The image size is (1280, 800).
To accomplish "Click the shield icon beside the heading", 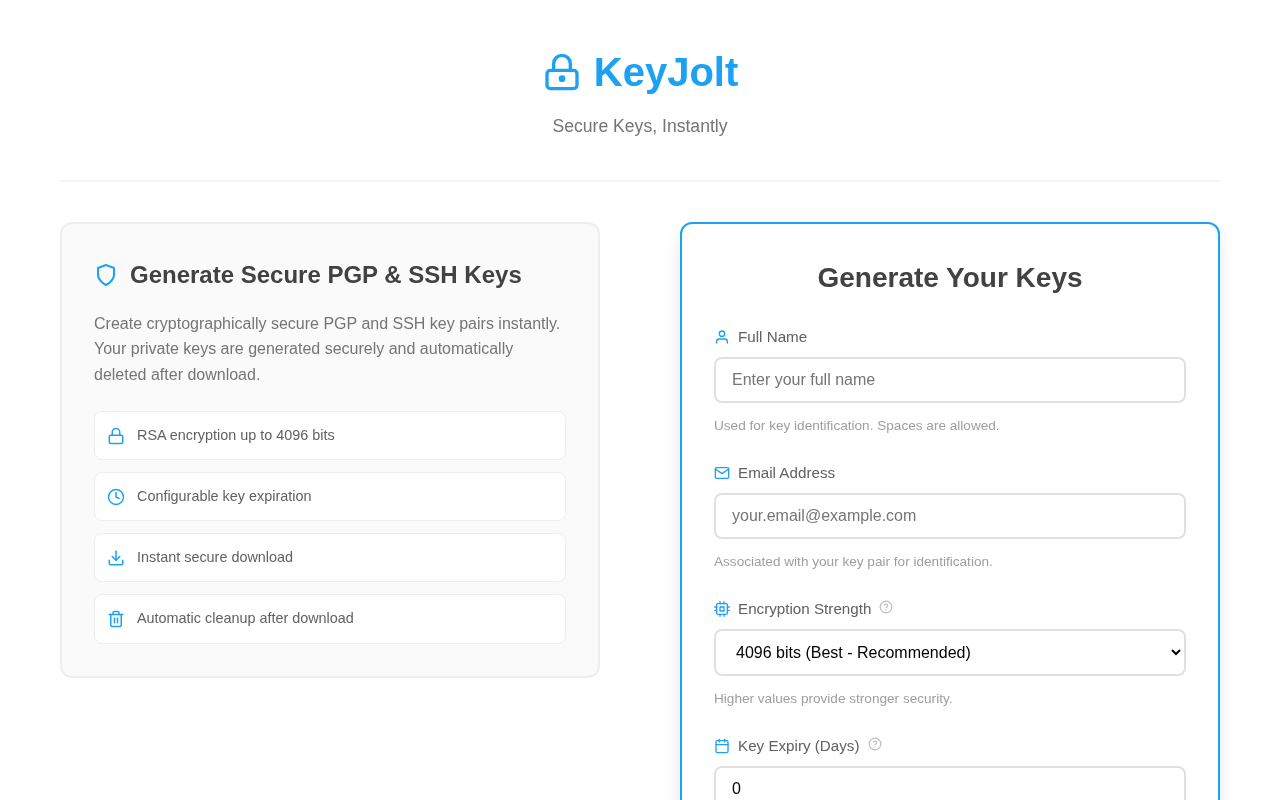I will click(106, 275).
